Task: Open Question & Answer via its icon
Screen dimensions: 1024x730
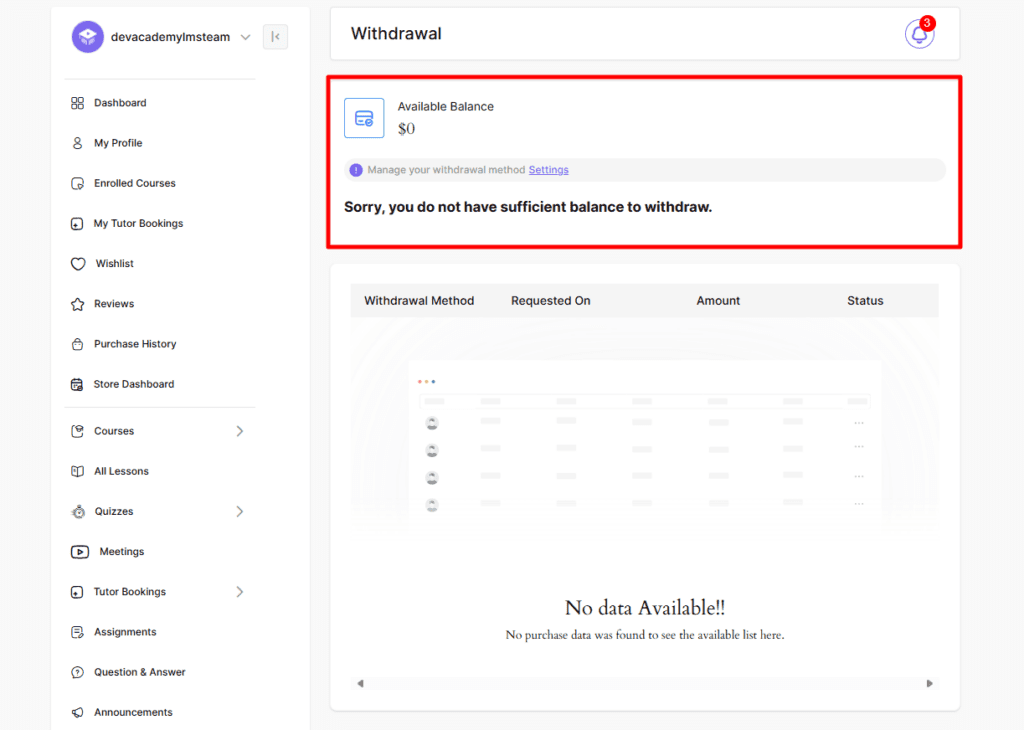Action: 77,671
